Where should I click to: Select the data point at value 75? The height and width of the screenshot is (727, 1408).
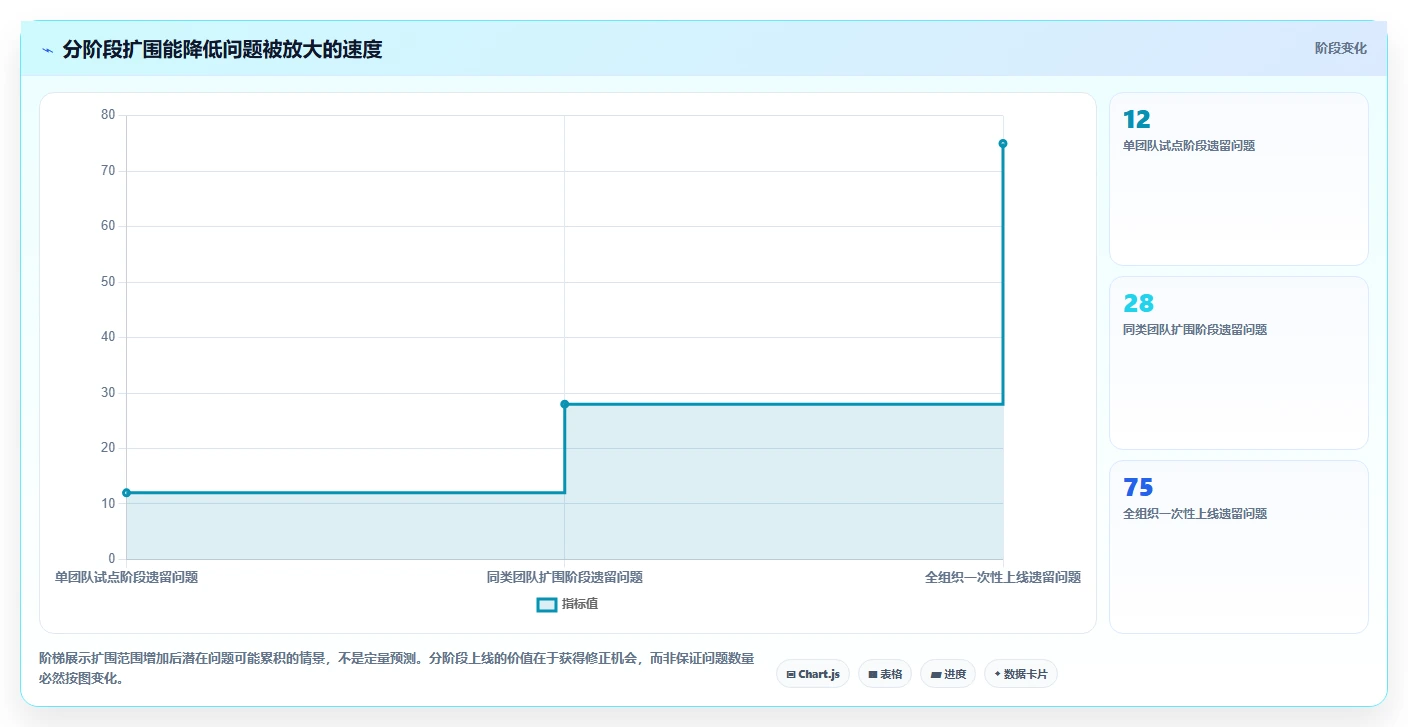tap(1002, 143)
